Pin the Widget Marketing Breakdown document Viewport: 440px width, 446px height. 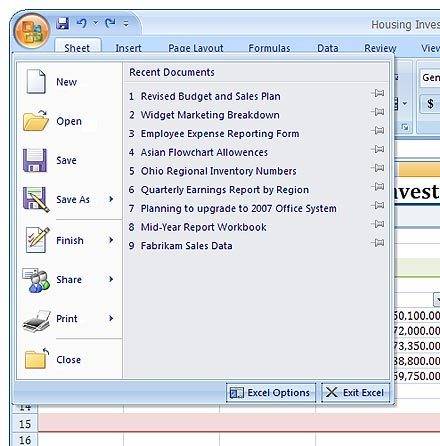click(x=378, y=112)
